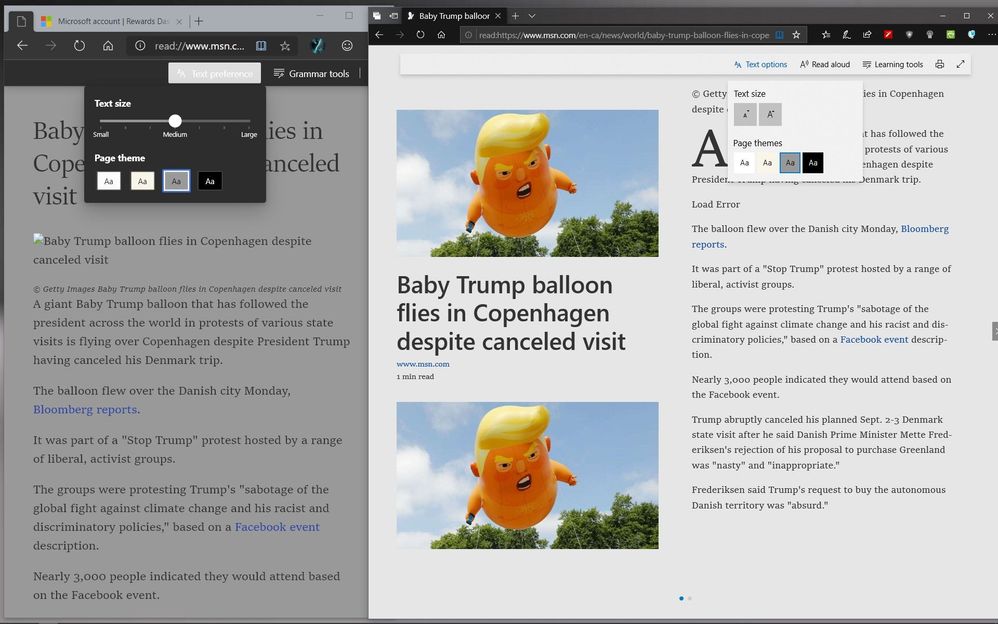The height and width of the screenshot is (624, 998).
Task: Refresh page in right browser window
Action: 421,34
